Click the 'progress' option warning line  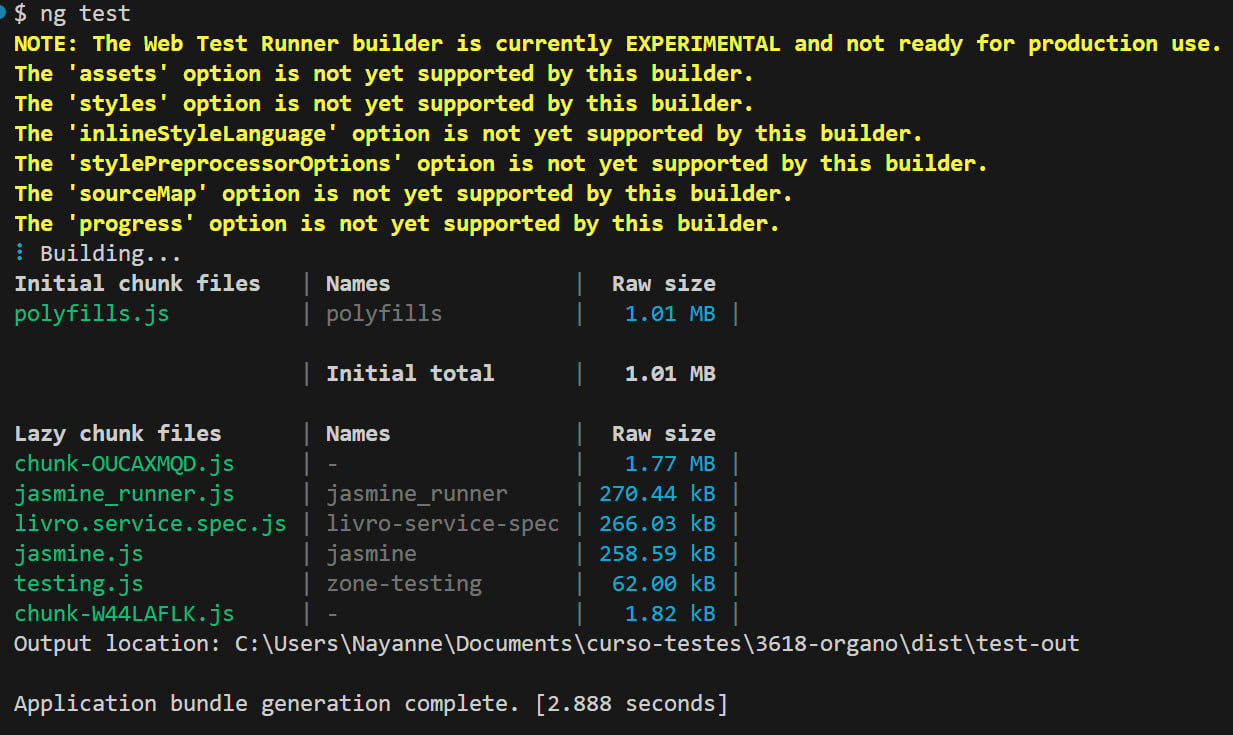tap(397, 224)
